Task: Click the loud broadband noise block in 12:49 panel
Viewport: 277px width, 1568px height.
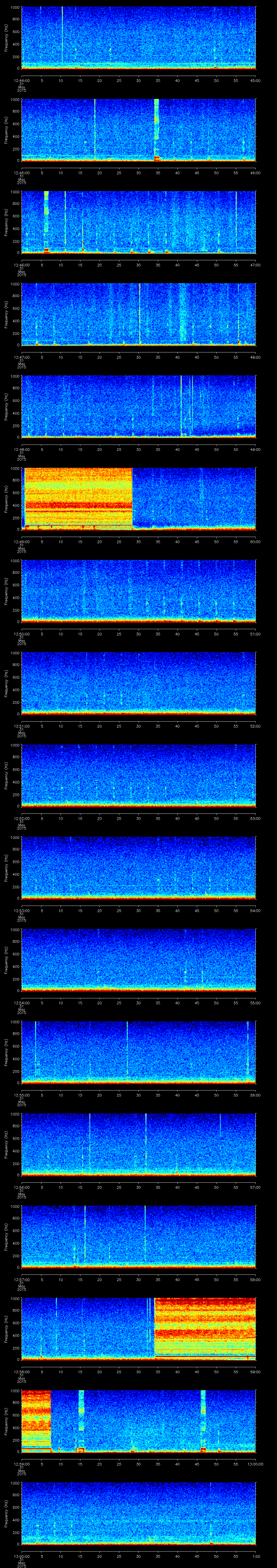Action: coord(78,499)
